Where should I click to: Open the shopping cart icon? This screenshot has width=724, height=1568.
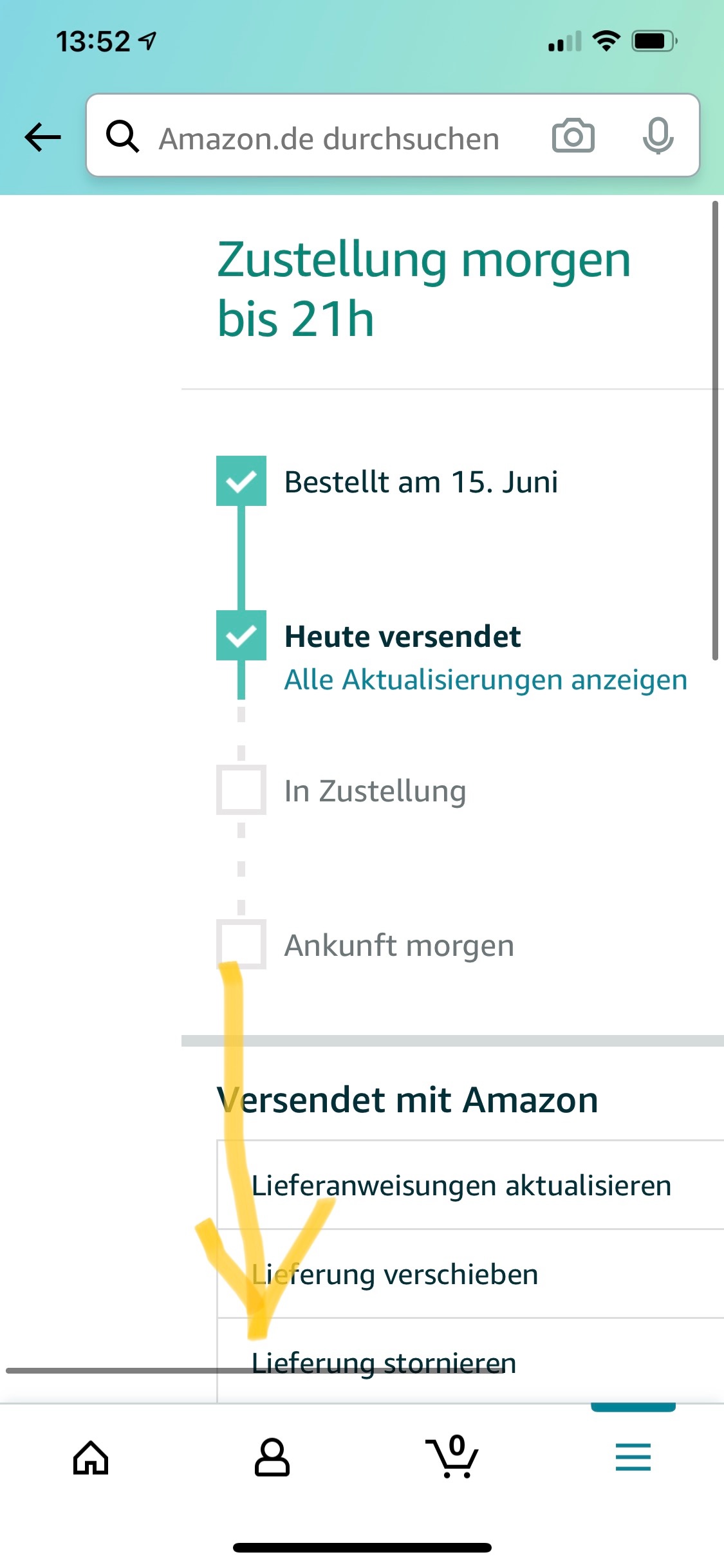point(452,1457)
